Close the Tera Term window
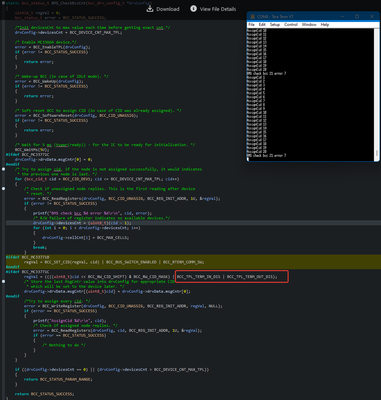381x400 pixels. (x=372, y=16)
